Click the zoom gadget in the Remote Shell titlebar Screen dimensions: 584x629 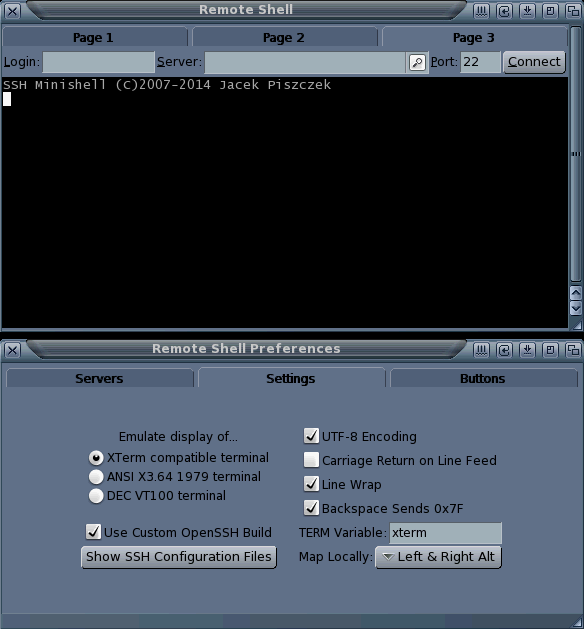pyautogui.click(x=550, y=11)
